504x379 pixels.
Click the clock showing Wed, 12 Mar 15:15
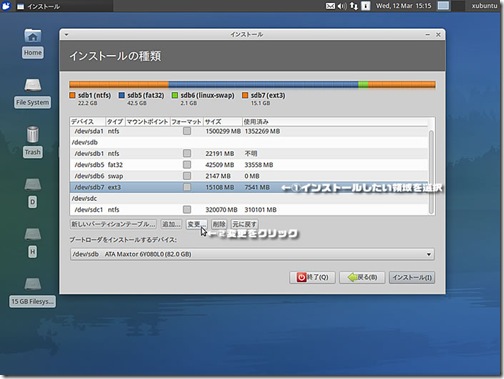[404, 6]
